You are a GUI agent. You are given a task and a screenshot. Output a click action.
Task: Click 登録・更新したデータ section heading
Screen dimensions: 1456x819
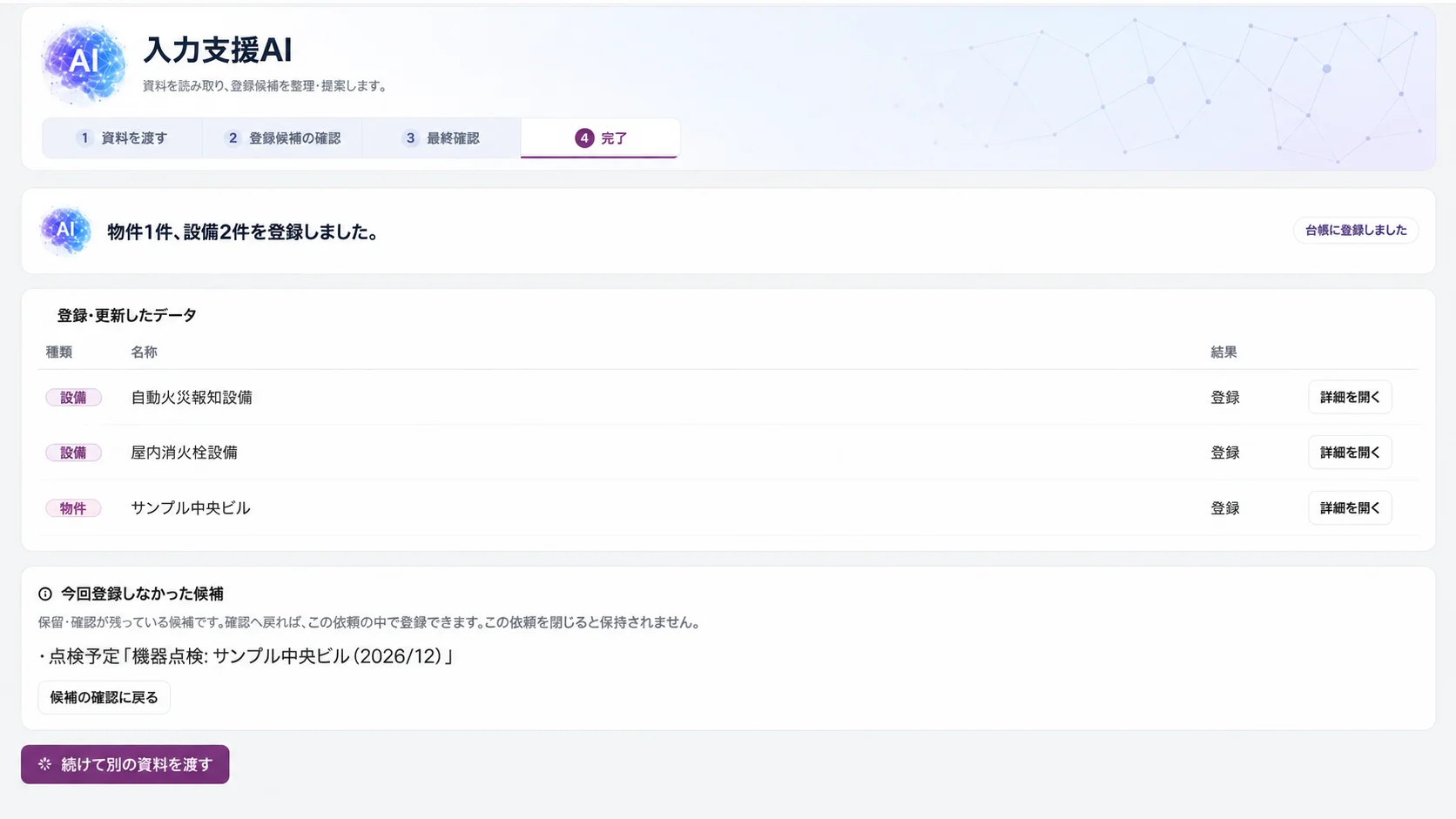click(x=127, y=316)
